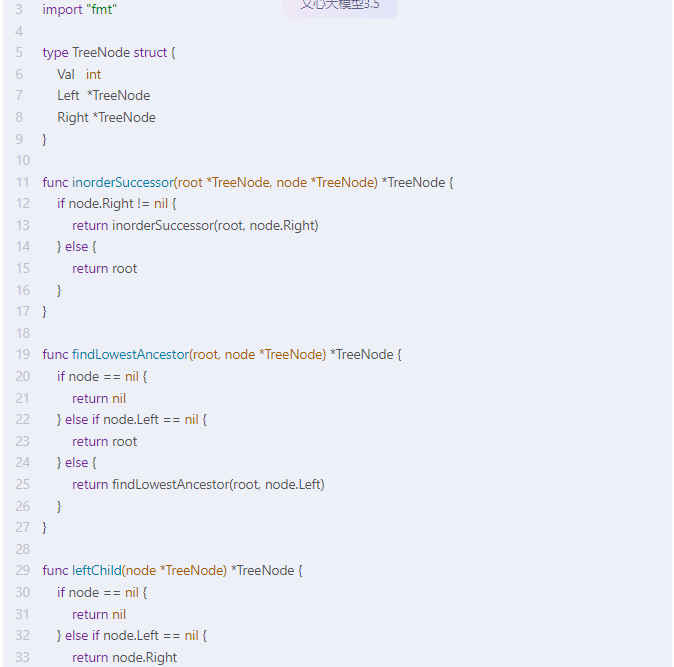Click the func findLowestAncestor declaration line
The image size is (674, 667).
click(222, 355)
